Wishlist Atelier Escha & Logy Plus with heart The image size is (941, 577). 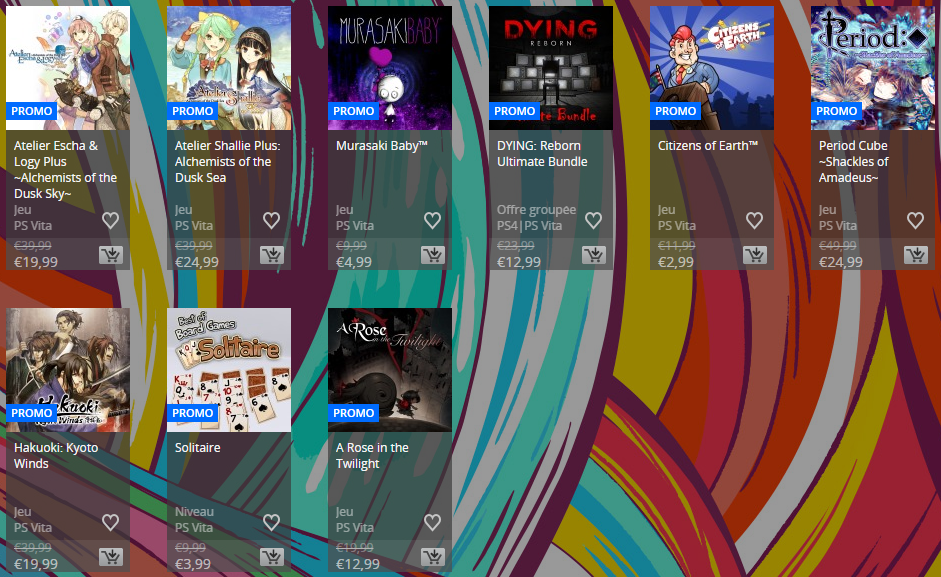110,220
